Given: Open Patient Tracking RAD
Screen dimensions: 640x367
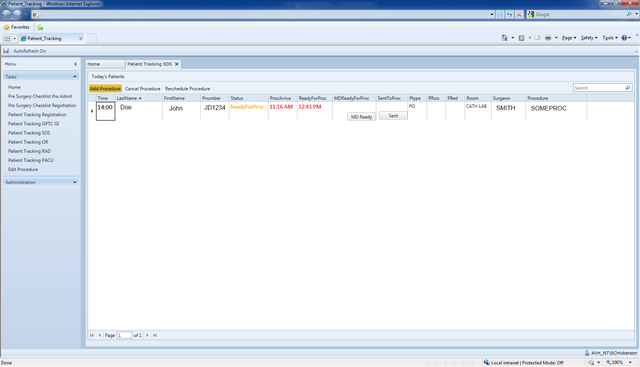Looking at the screenshot, I should [x=29, y=151].
